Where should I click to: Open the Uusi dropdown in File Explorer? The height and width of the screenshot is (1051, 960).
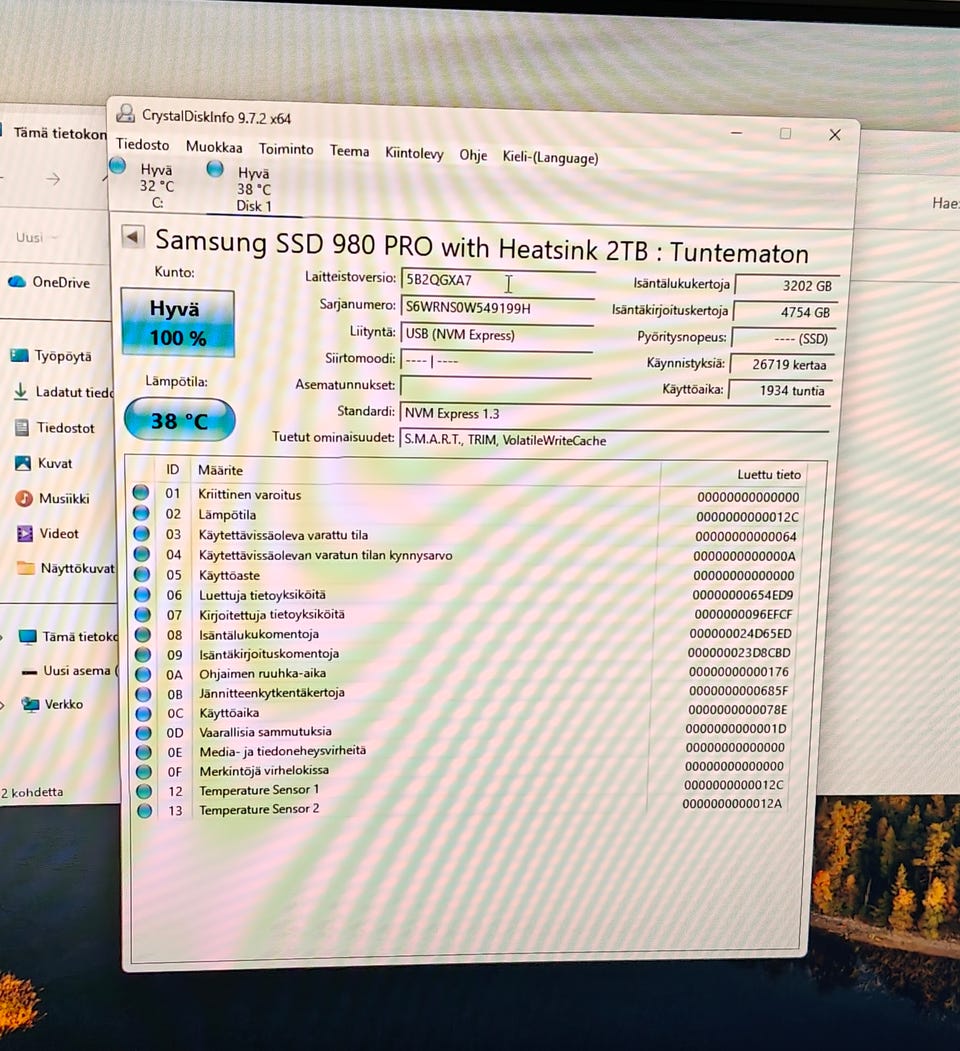pyautogui.click(x=36, y=238)
